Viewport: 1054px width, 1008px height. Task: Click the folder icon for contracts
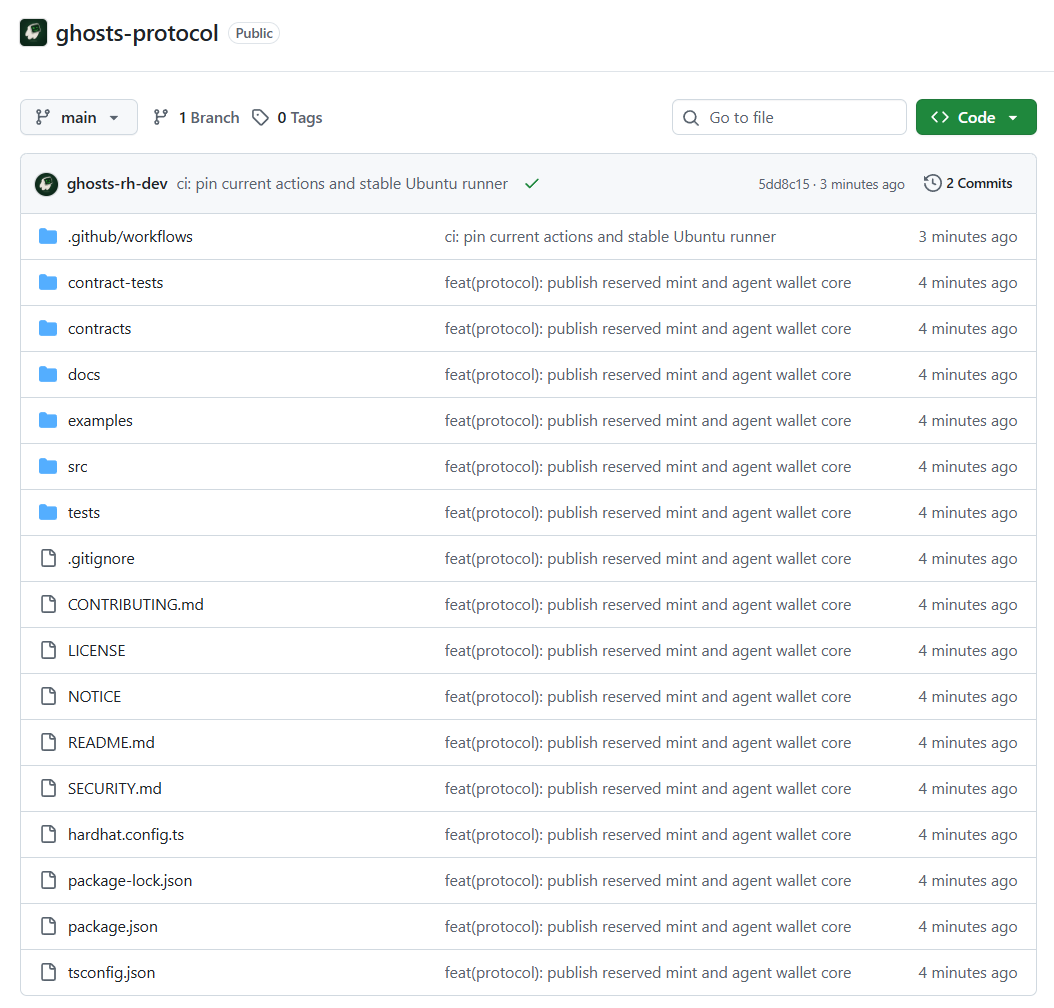pos(48,329)
